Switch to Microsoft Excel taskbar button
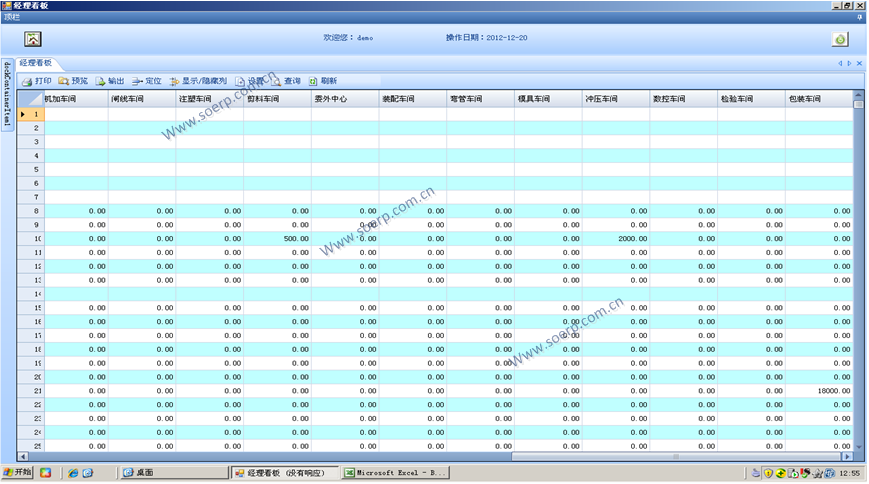Image resolution: width=869 pixels, height=484 pixels. [395, 473]
